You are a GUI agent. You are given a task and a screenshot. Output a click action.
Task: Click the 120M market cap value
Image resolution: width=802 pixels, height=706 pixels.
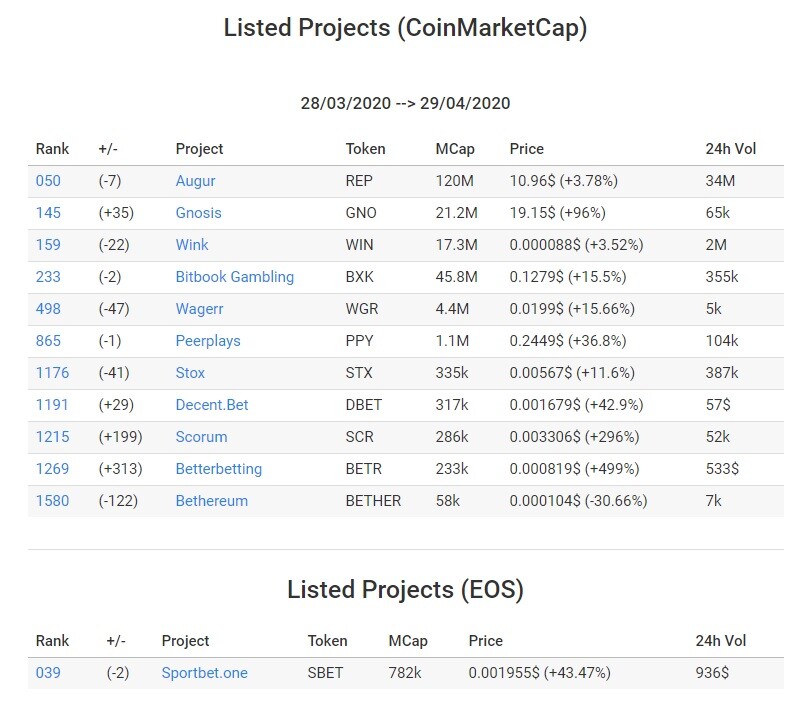pyautogui.click(x=455, y=181)
